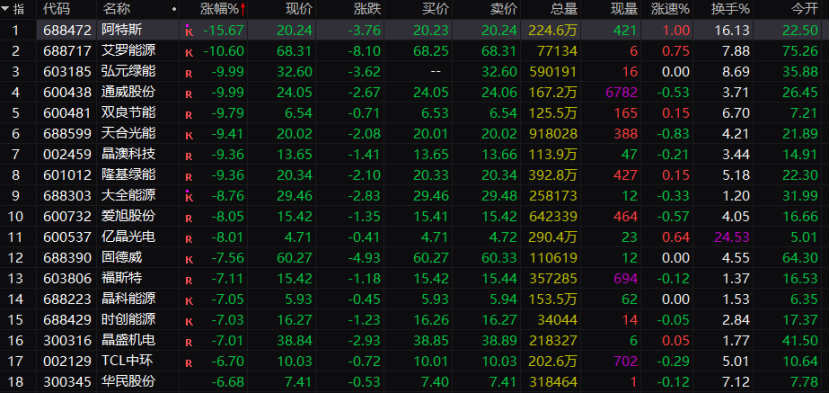Click the K icon for 晶科能源
830x393 pixels.
188,301
